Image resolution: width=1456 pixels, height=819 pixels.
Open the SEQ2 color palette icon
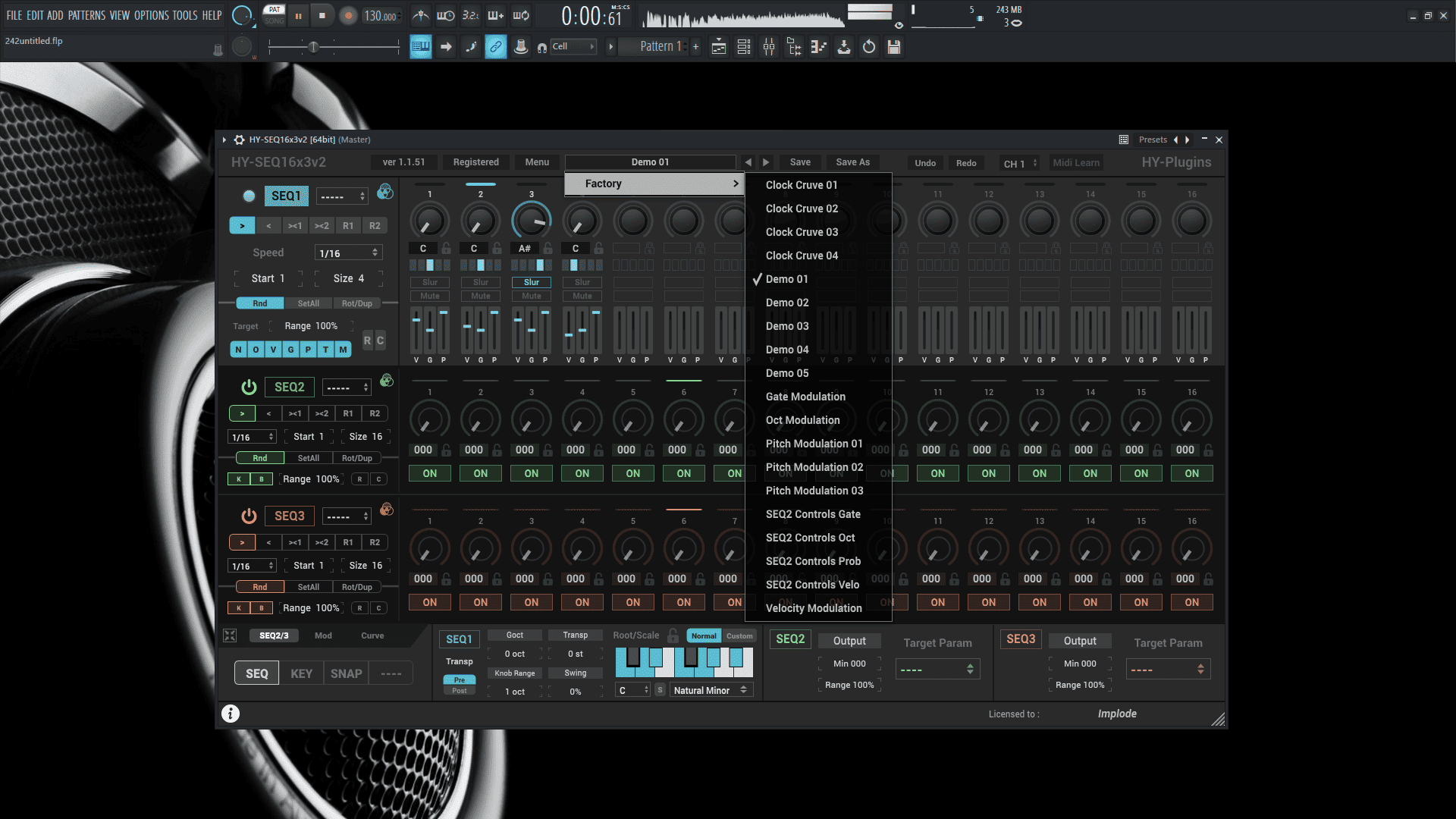(387, 381)
